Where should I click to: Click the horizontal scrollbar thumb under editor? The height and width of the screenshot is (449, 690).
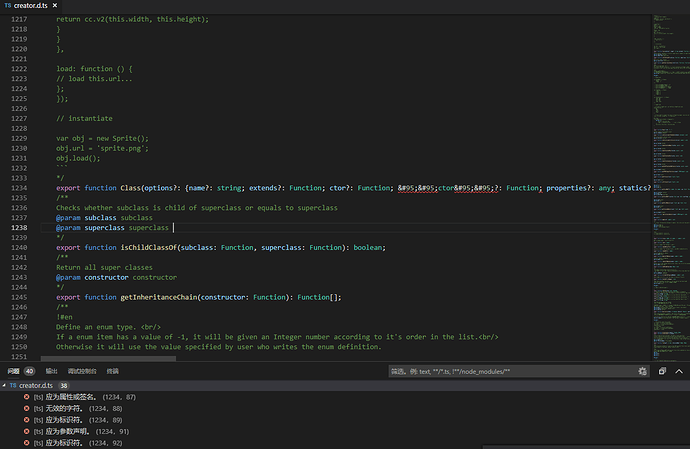108,359
